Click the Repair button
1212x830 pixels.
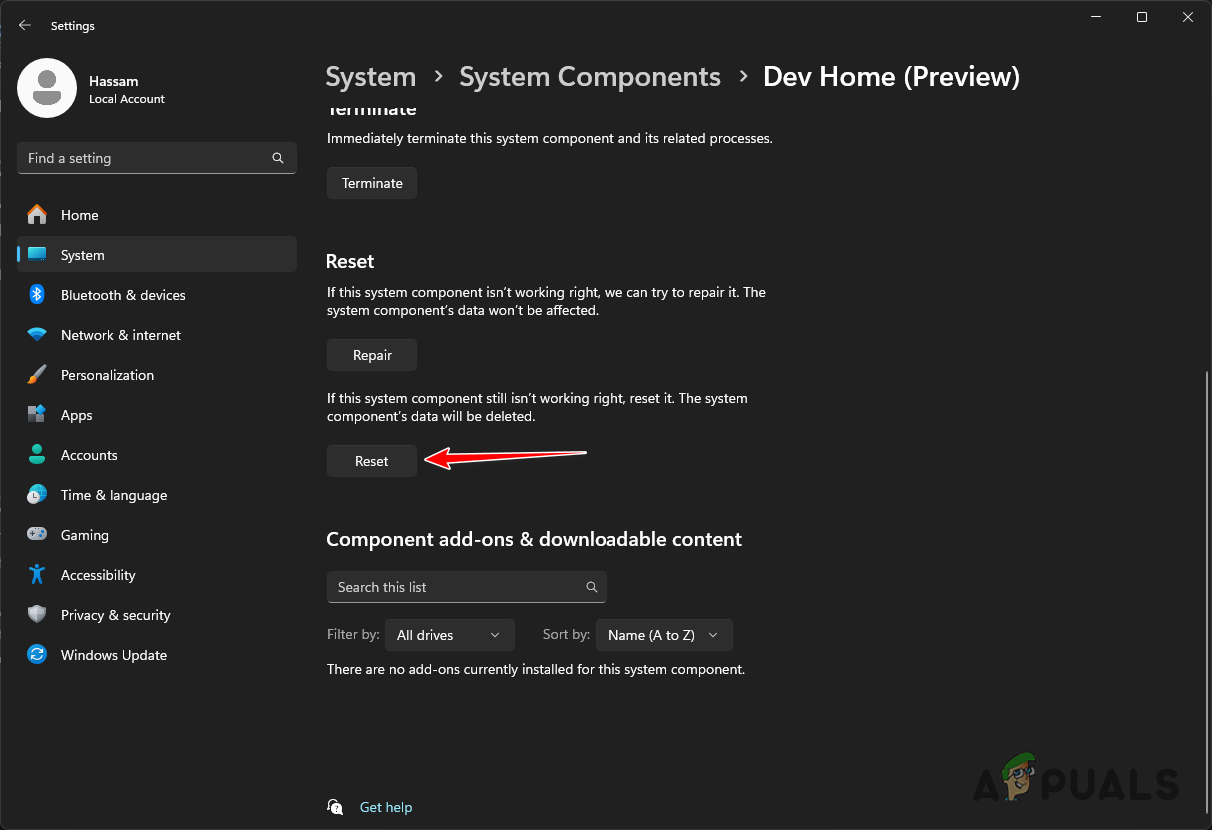coord(371,355)
